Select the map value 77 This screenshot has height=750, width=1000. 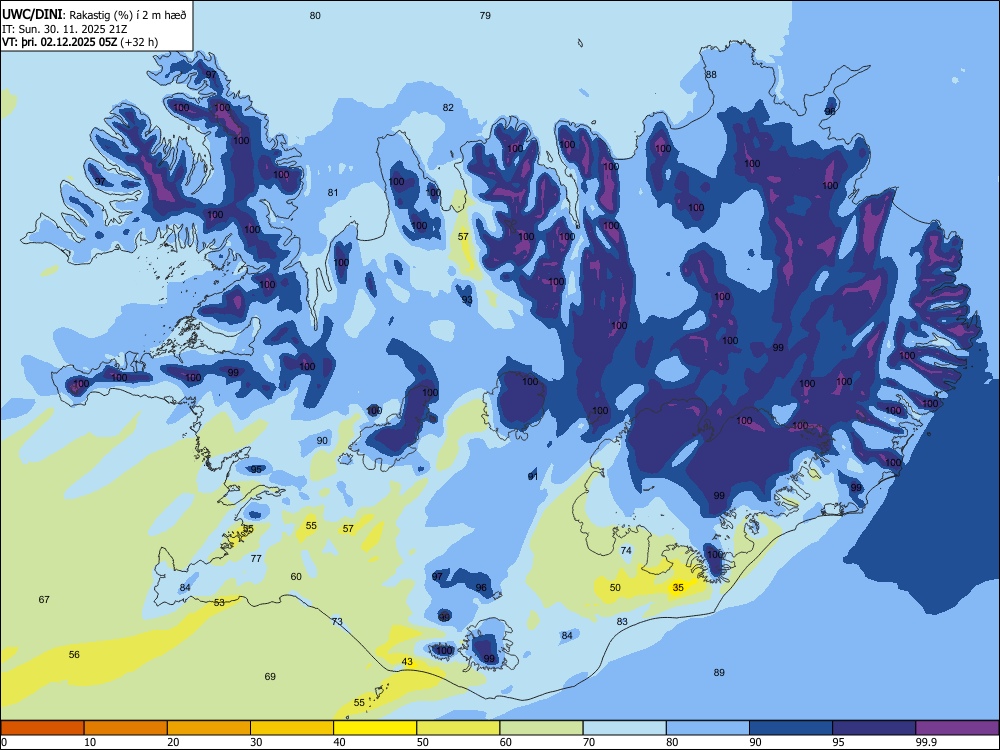[256, 558]
